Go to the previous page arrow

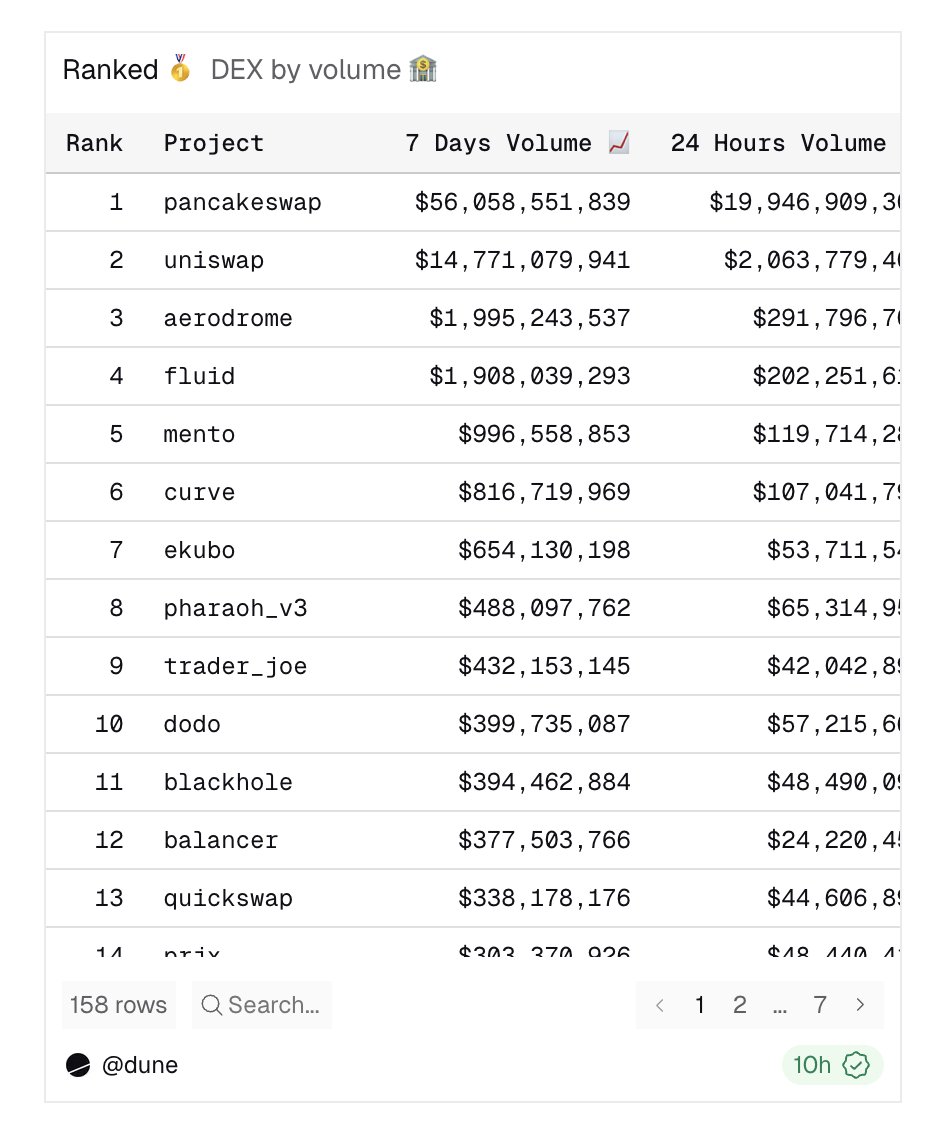click(660, 1005)
